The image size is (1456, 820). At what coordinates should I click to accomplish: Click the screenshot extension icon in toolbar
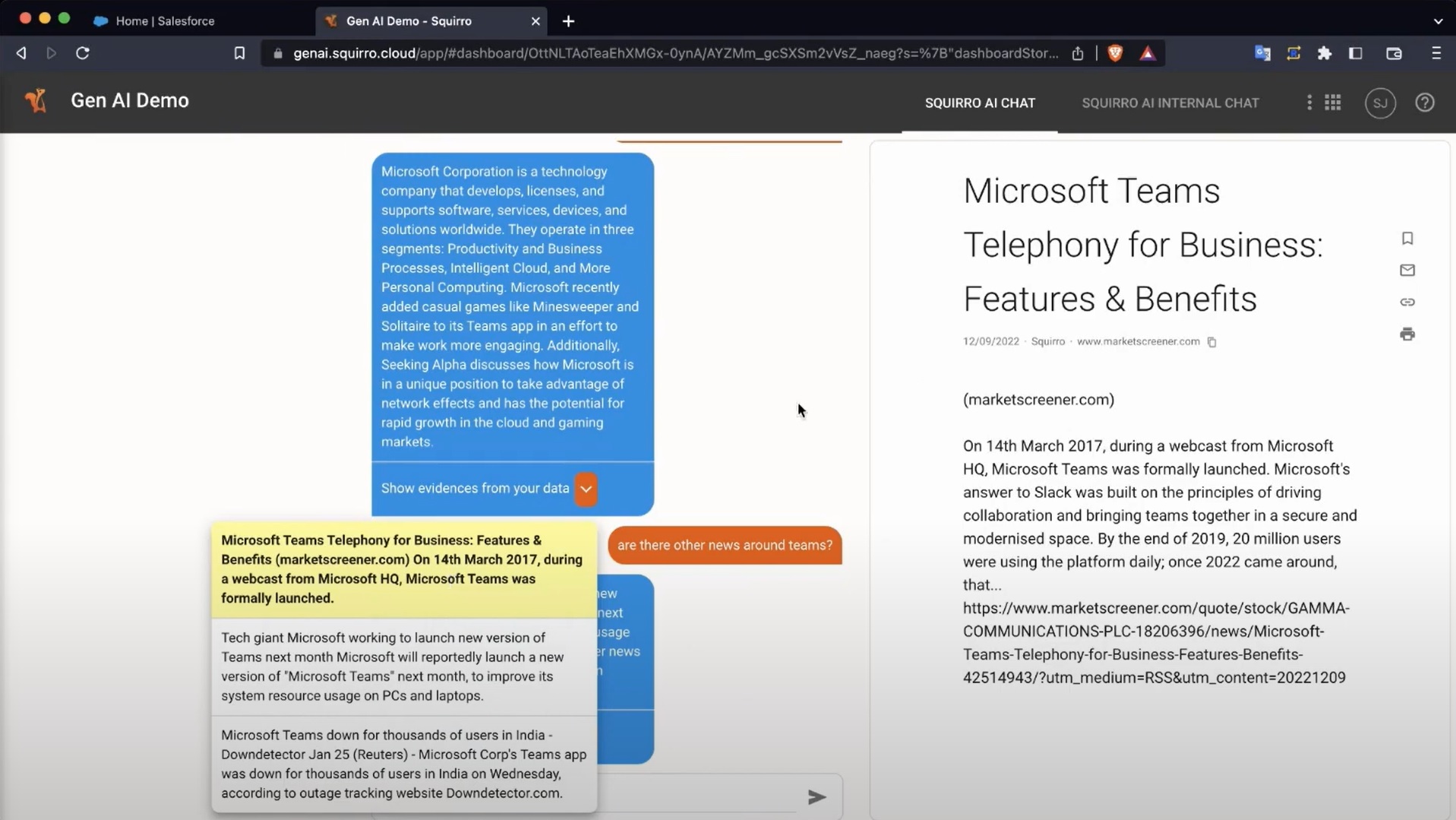pyautogui.click(x=1293, y=53)
